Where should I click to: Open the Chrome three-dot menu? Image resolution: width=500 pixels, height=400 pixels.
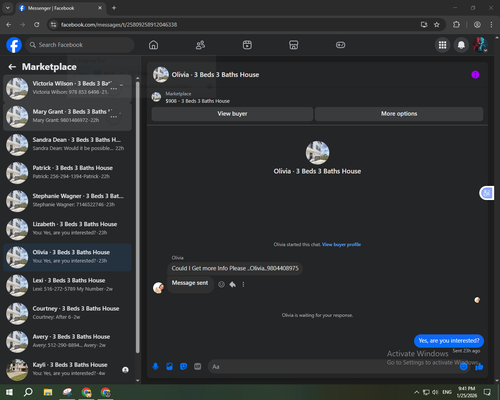491,25
